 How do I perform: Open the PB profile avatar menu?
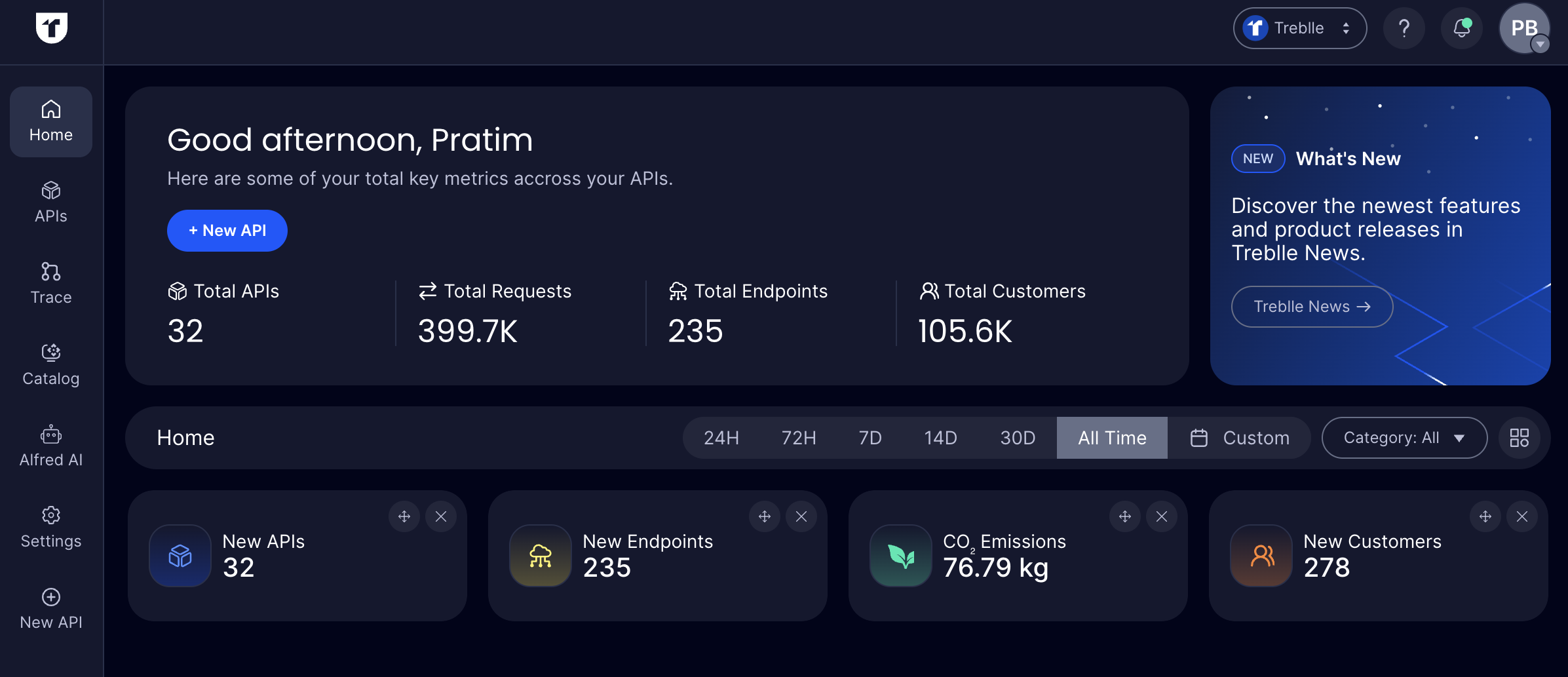coord(1524,28)
